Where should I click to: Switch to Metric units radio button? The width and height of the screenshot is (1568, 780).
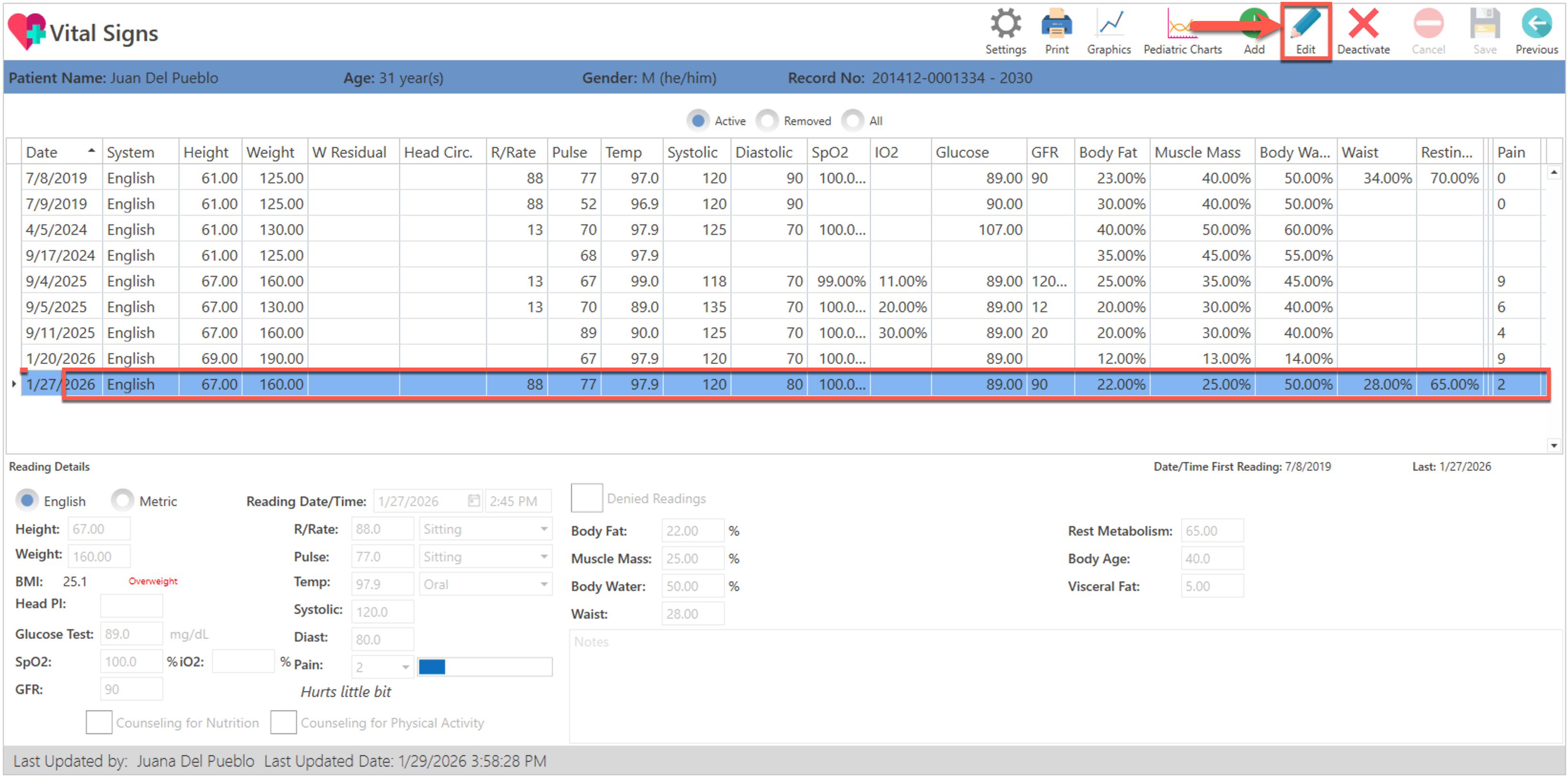122,501
